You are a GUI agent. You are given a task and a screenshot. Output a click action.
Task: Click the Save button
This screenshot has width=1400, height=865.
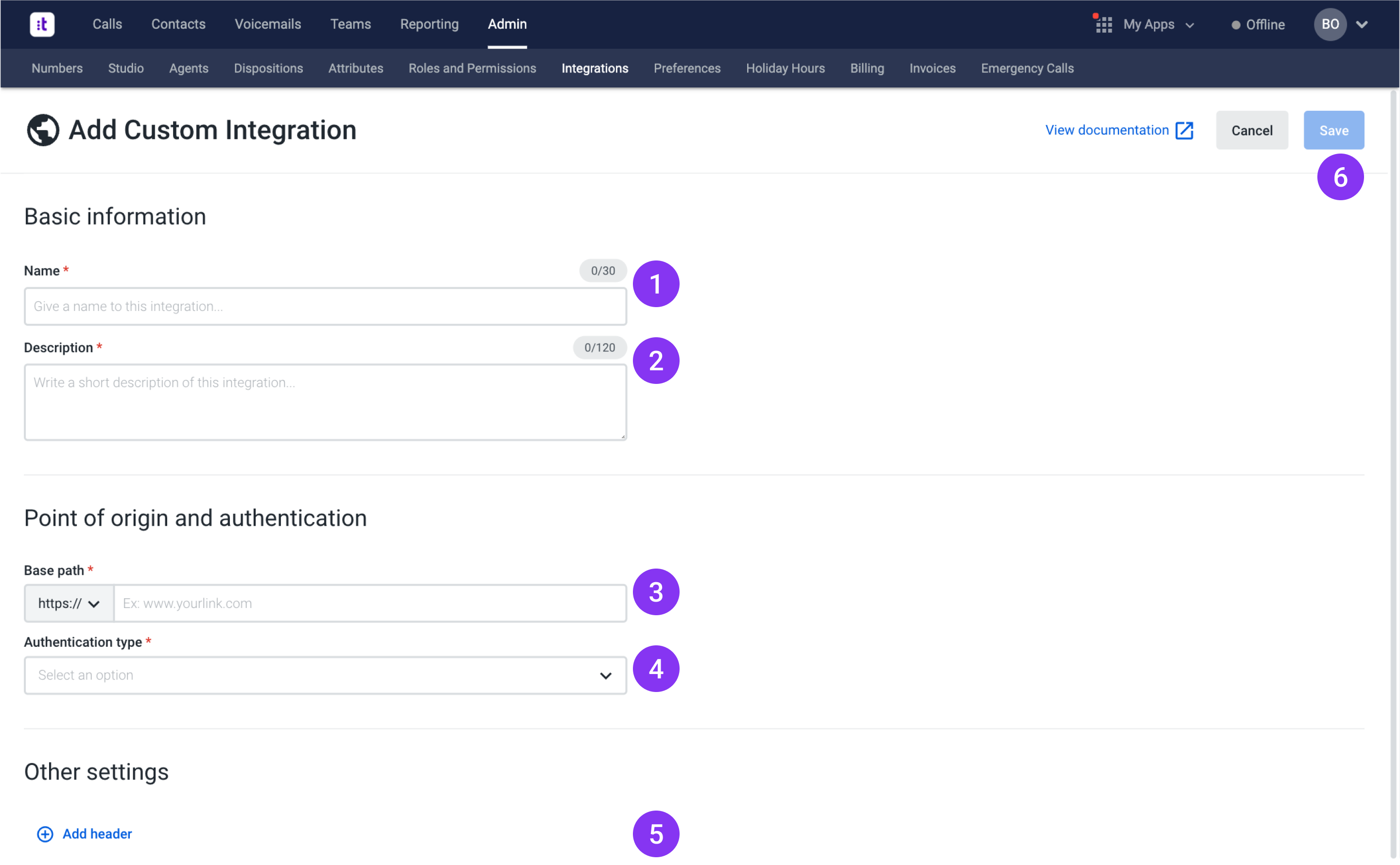[1333, 130]
